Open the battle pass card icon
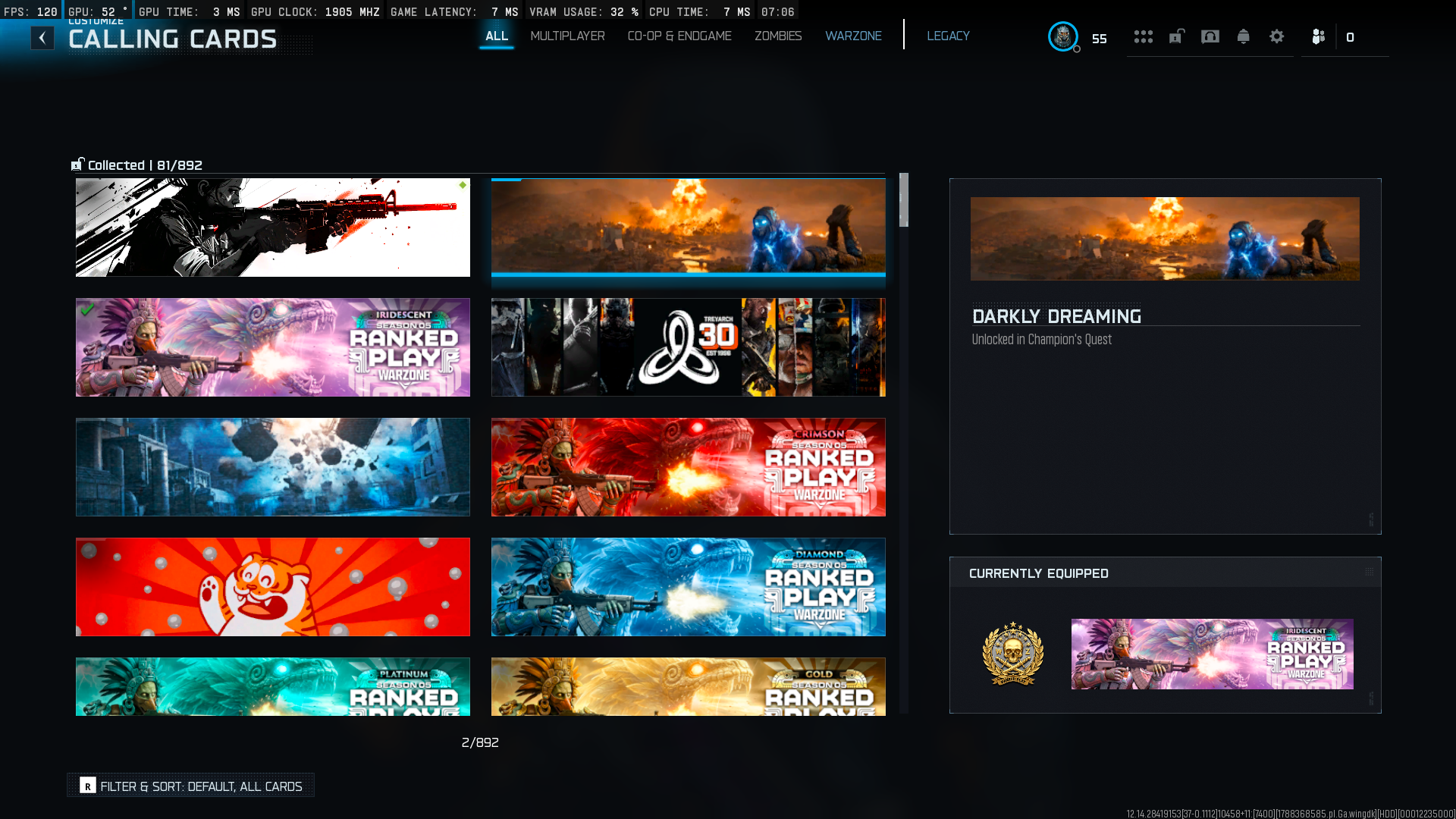 point(1210,36)
